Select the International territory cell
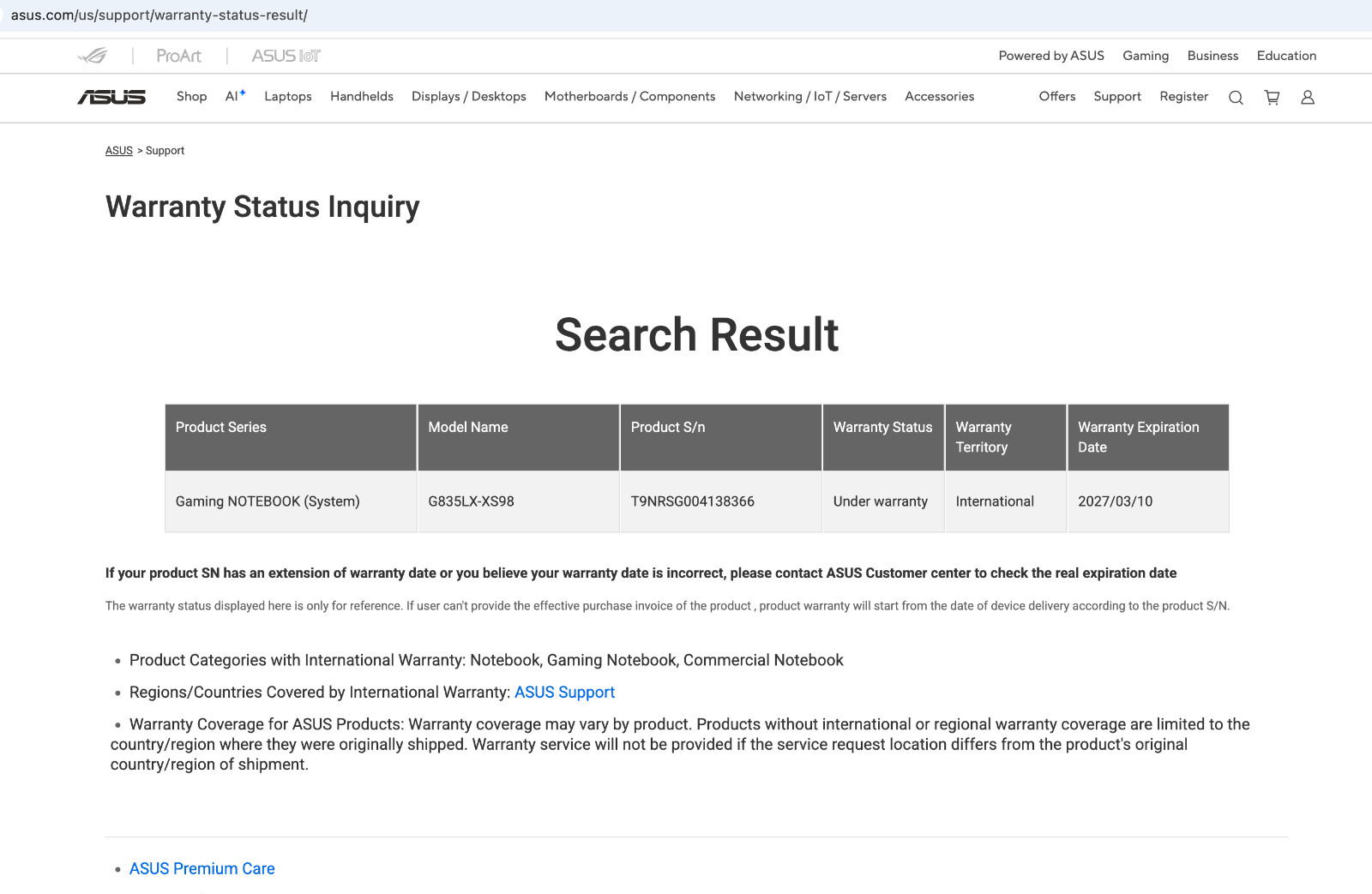The image size is (1372, 894). [x=1006, y=501]
